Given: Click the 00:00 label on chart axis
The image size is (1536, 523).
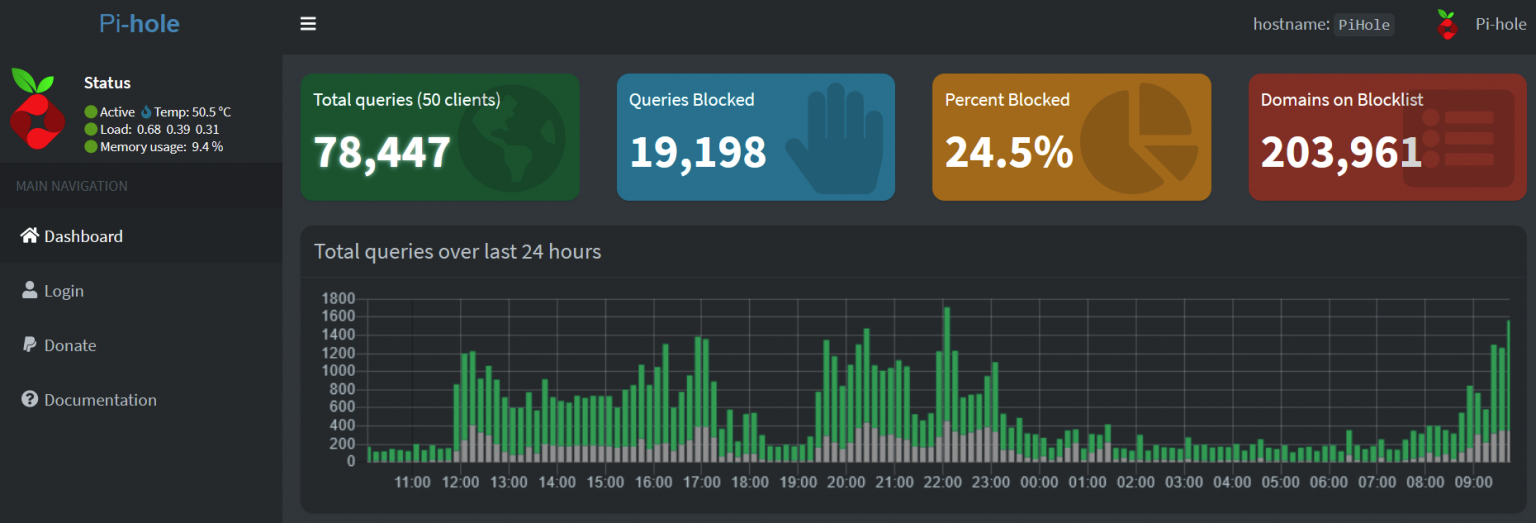Looking at the screenshot, I should click(1039, 482).
